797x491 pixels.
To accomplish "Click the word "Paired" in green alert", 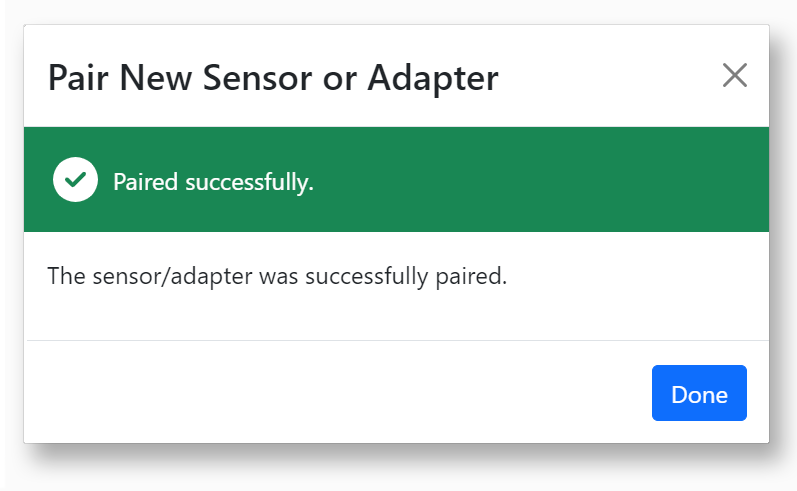I will coord(146,182).
